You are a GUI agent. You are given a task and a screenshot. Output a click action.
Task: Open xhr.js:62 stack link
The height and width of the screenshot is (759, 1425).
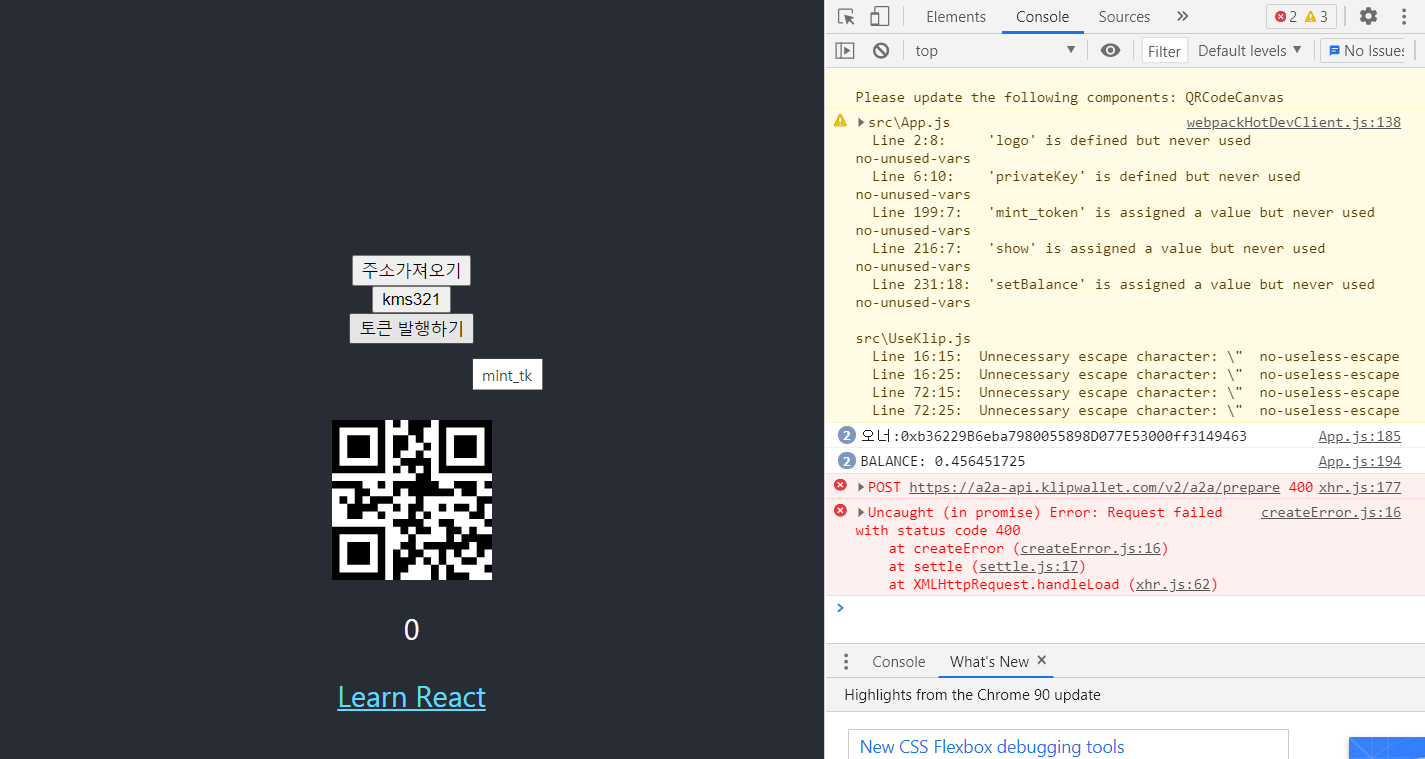1172,584
